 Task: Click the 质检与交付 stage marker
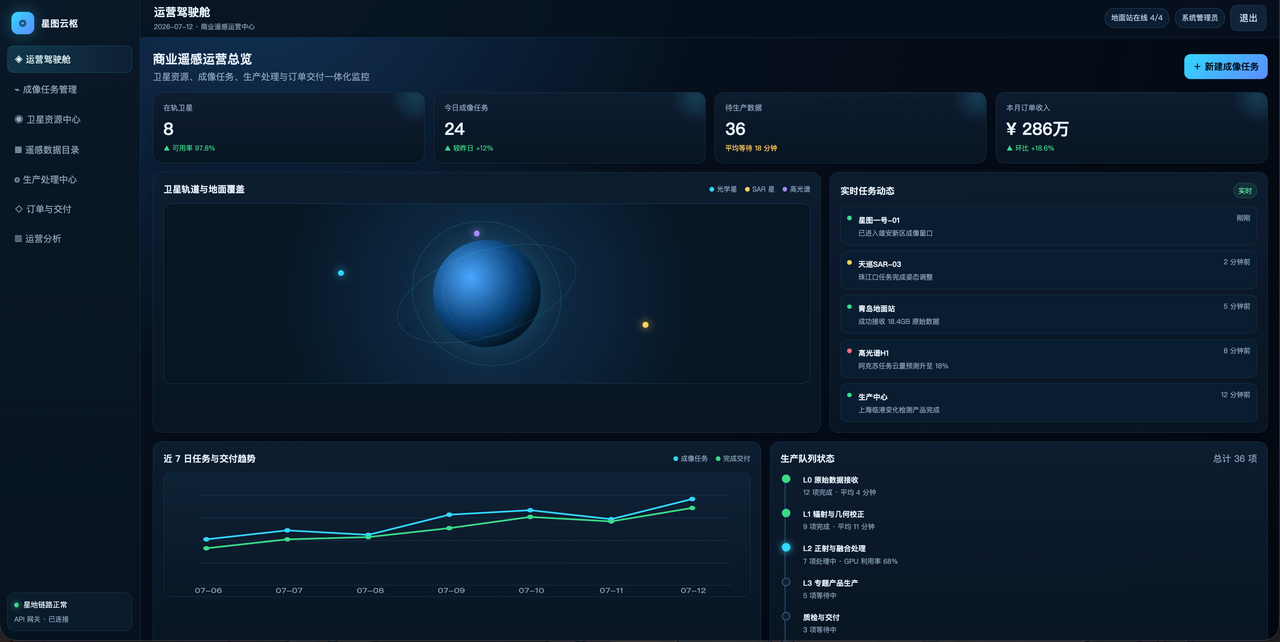pos(786,616)
